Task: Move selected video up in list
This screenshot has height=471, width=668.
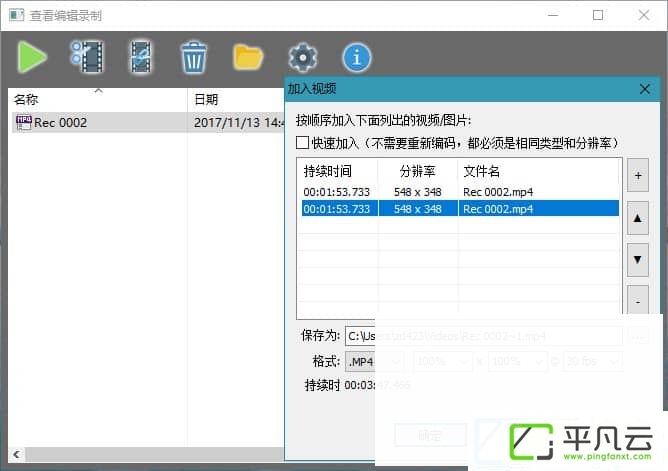Action: [638, 218]
